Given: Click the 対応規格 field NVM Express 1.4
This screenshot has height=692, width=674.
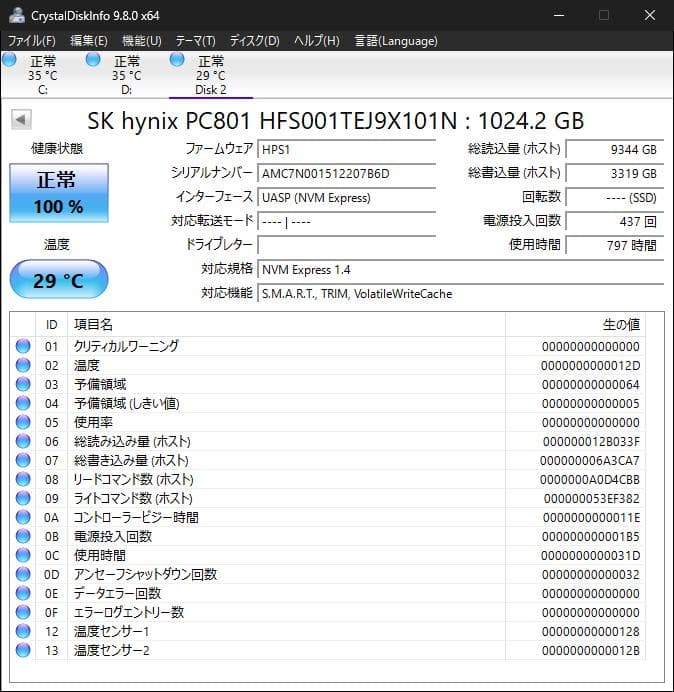Looking at the screenshot, I should pyautogui.click(x=460, y=269).
